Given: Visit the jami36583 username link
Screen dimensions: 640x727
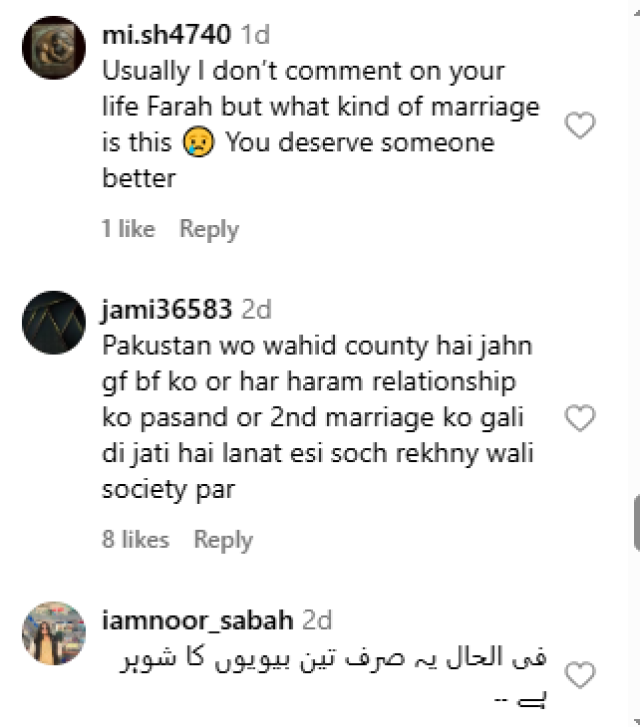Looking at the screenshot, I should click(167, 309).
